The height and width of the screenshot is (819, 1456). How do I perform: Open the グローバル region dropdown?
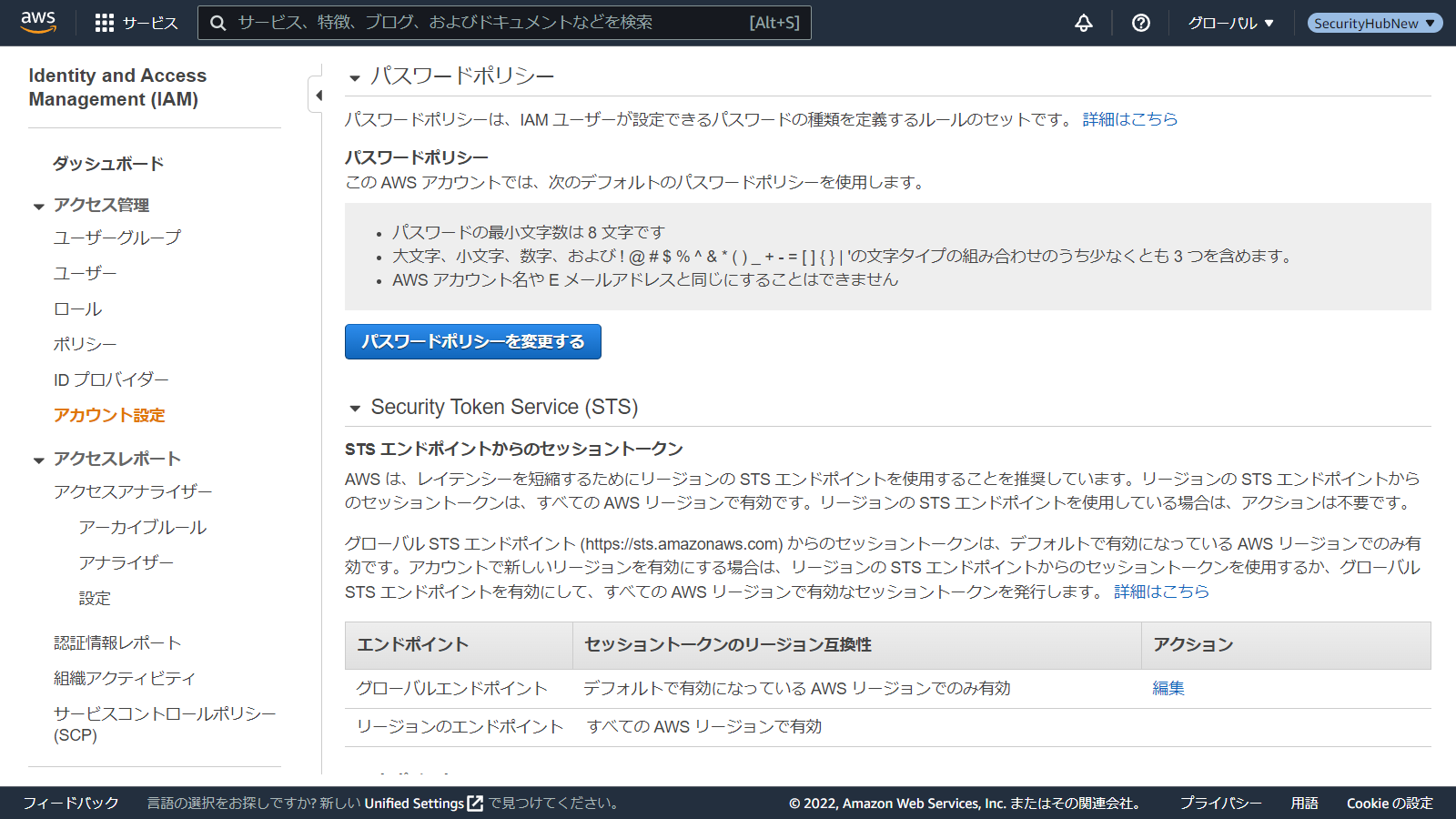pos(1230,23)
